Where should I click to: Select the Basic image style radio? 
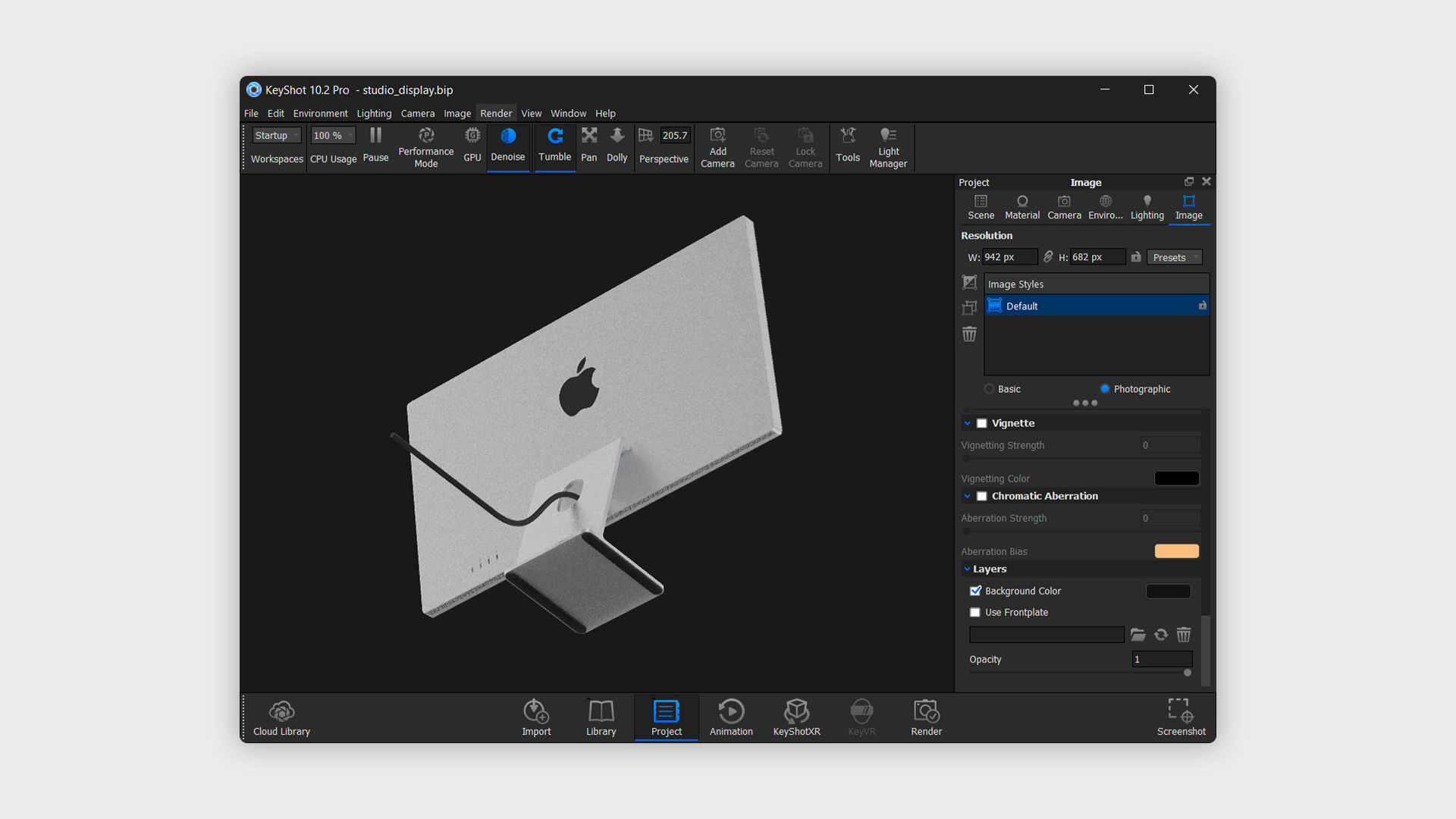coord(989,389)
